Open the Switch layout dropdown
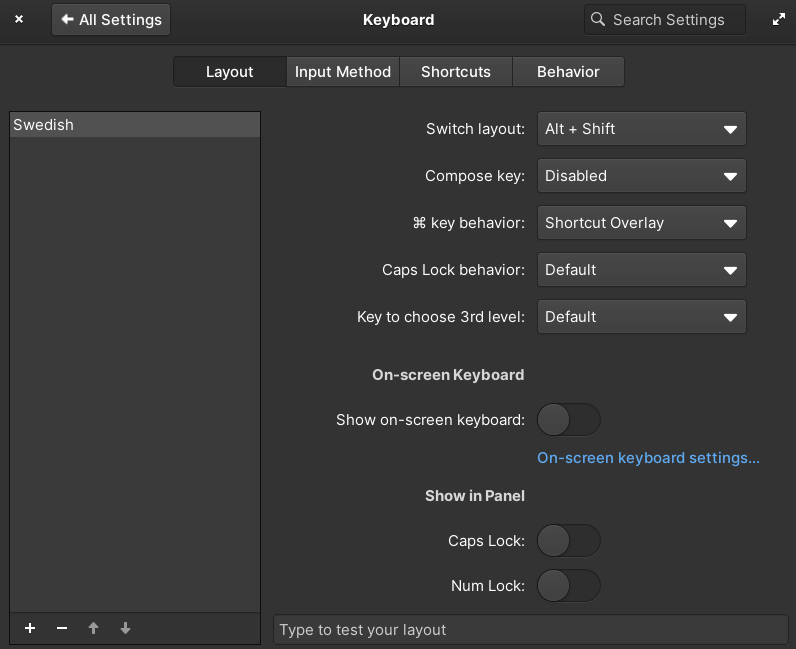Screen dimensions: 796x649 click(642, 129)
